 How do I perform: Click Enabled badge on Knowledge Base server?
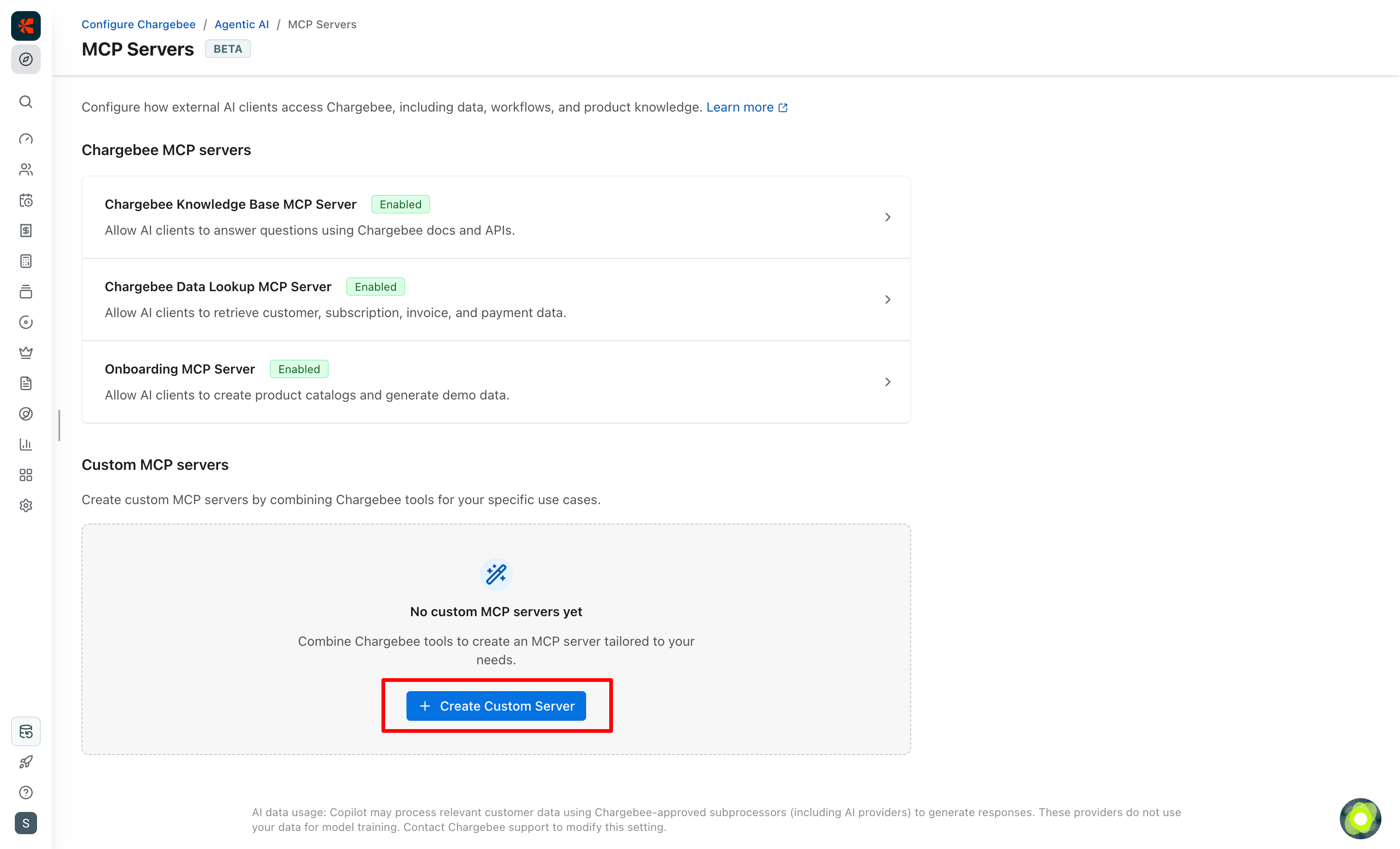coord(400,205)
